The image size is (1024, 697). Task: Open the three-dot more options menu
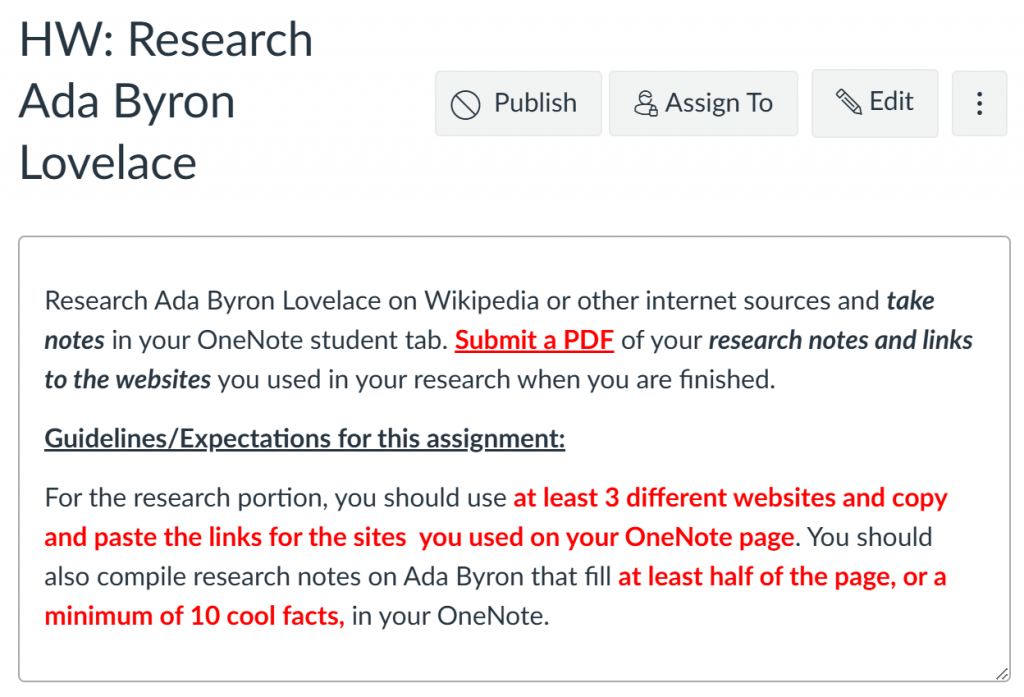click(x=979, y=103)
